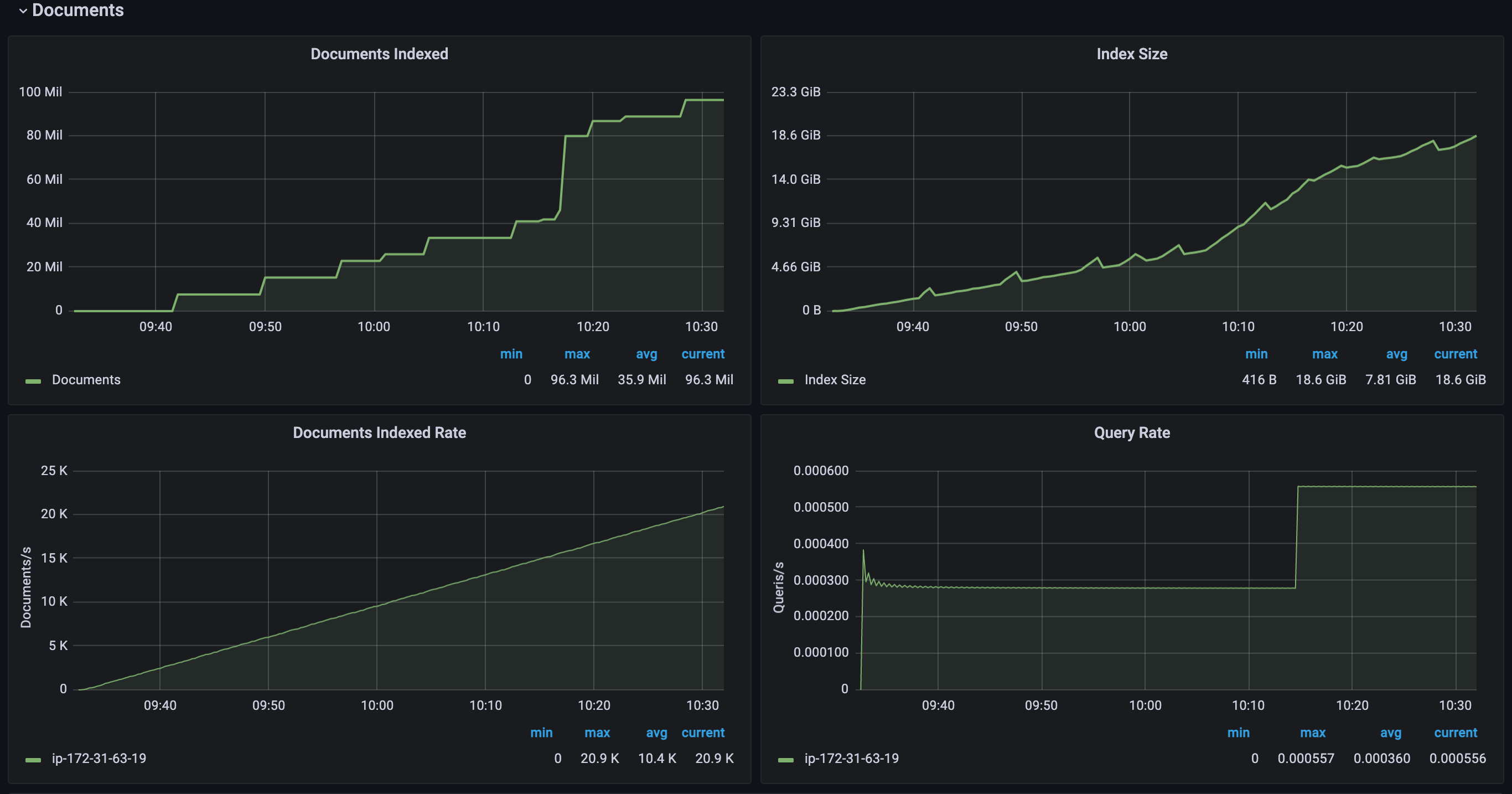This screenshot has width=1512, height=794.
Task: Toggle ip-172-31-63-19 series in Query Rate legend
Action: pos(851,759)
